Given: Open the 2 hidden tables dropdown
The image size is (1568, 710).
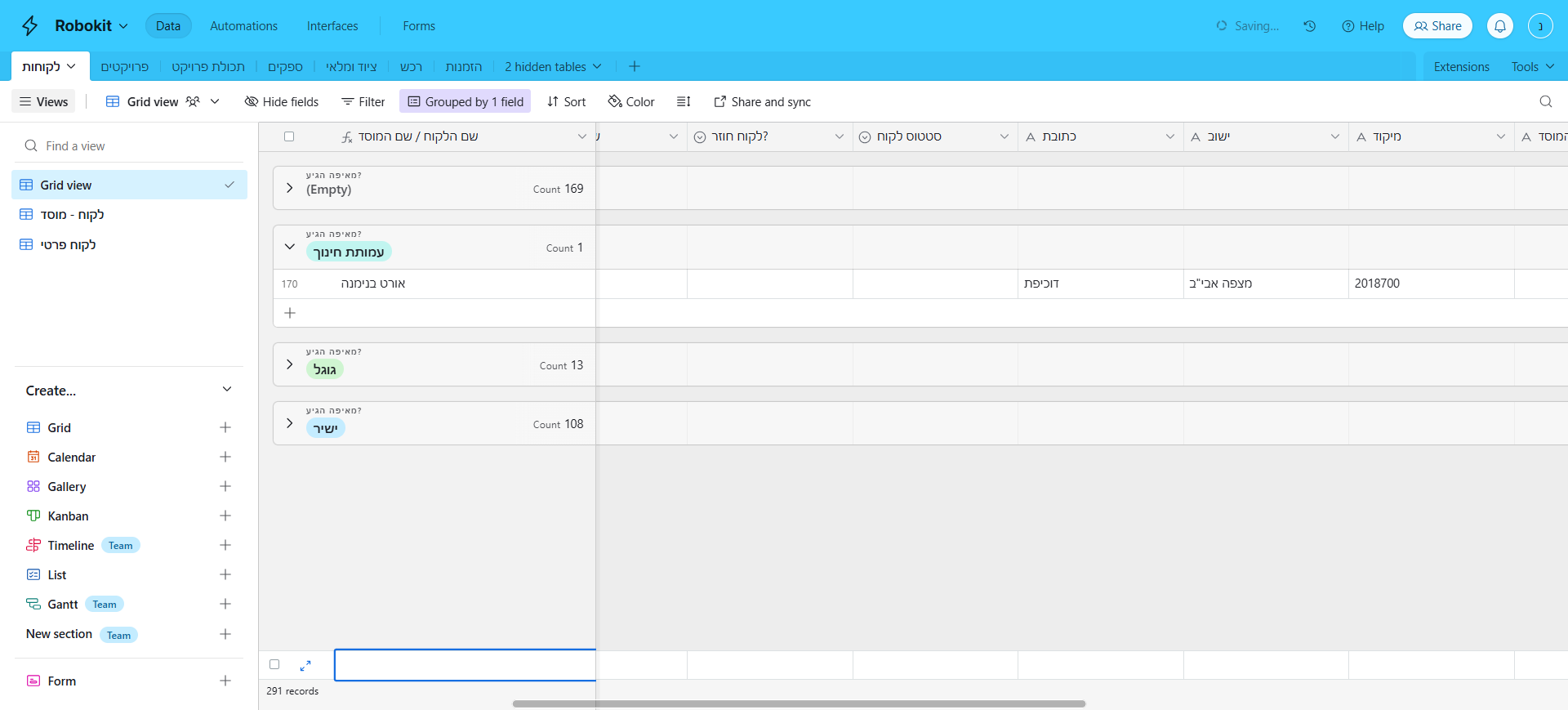Looking at the screenshot, I should tap(553, 66).
